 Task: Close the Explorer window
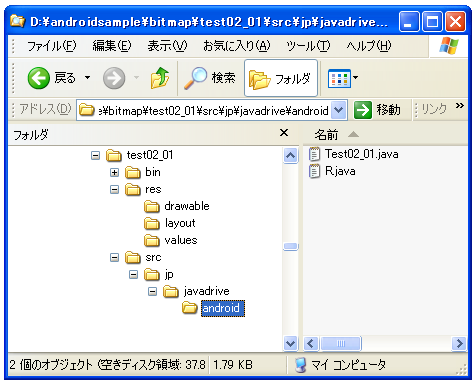[x=456, y=22]
